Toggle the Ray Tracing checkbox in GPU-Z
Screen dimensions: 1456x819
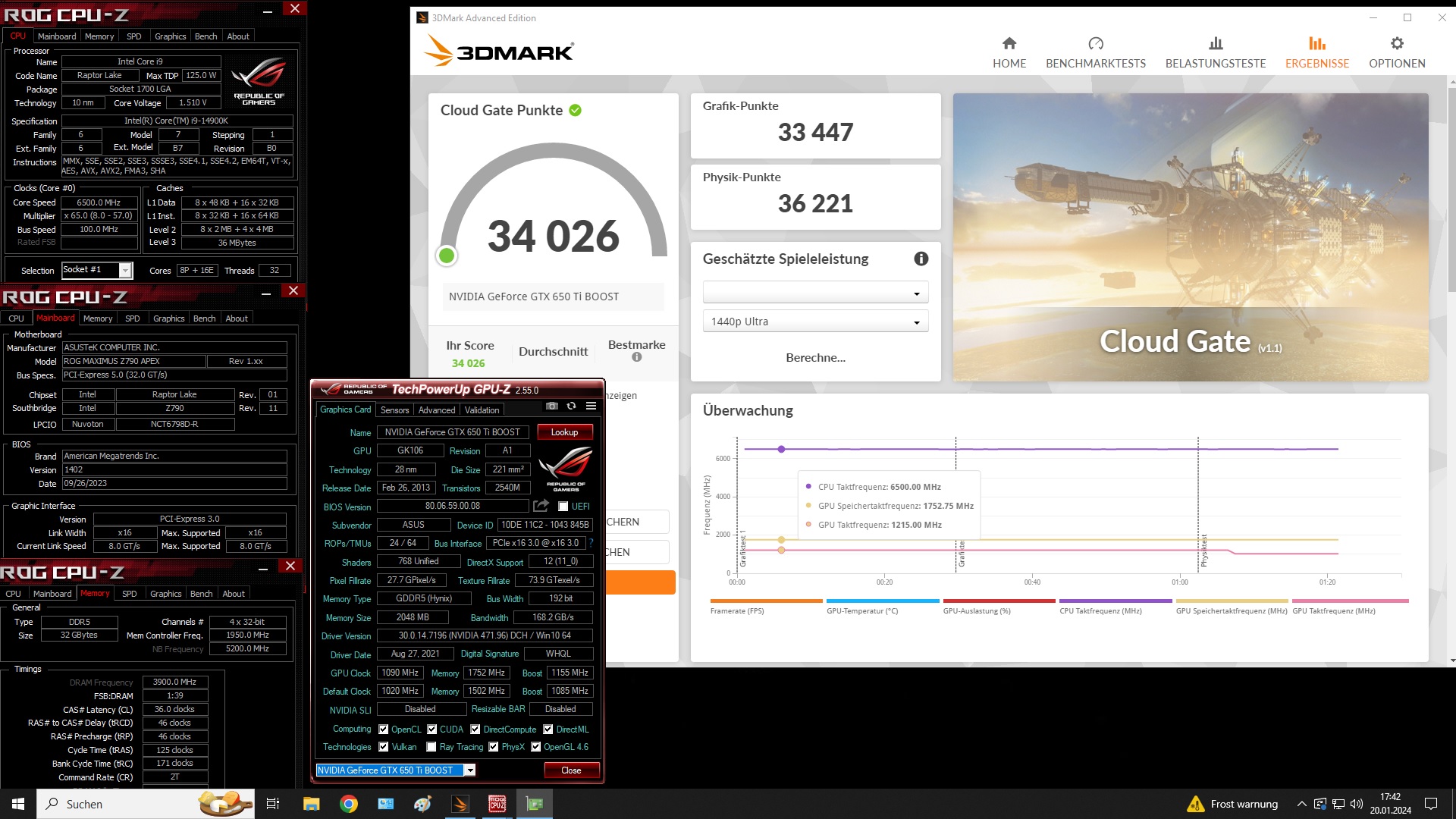431,747
